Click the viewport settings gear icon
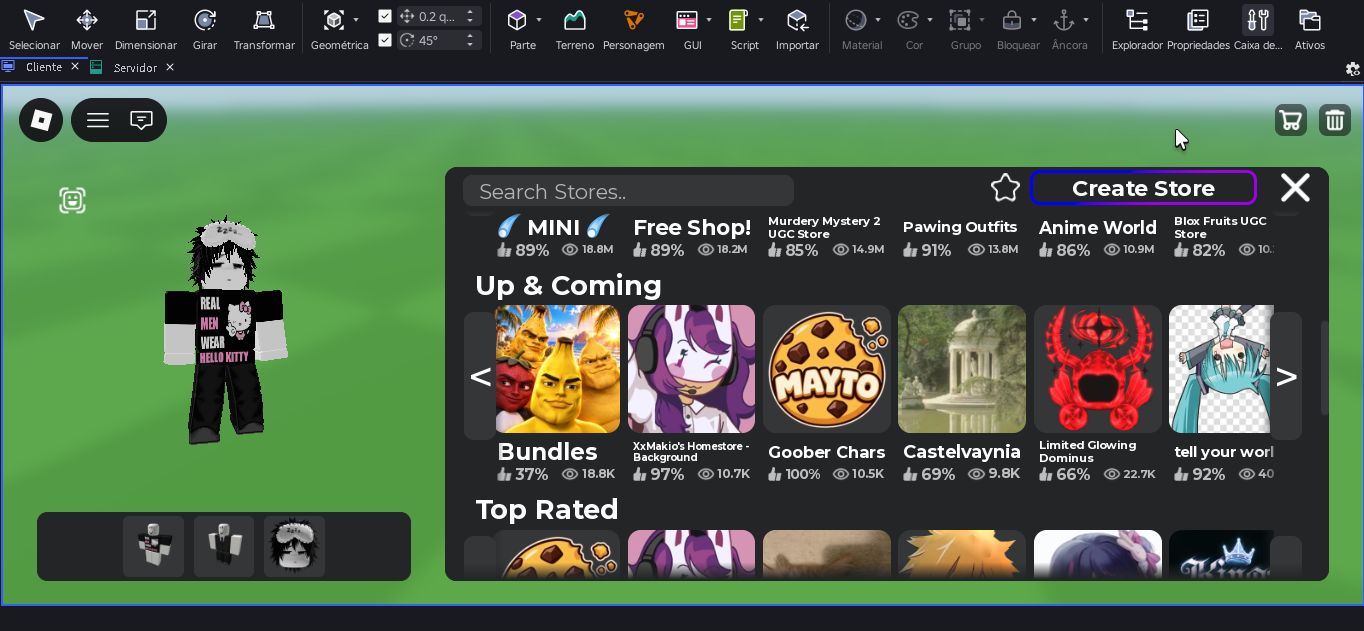Screen dimensions: 1364x631 [x=1352, y=68]
